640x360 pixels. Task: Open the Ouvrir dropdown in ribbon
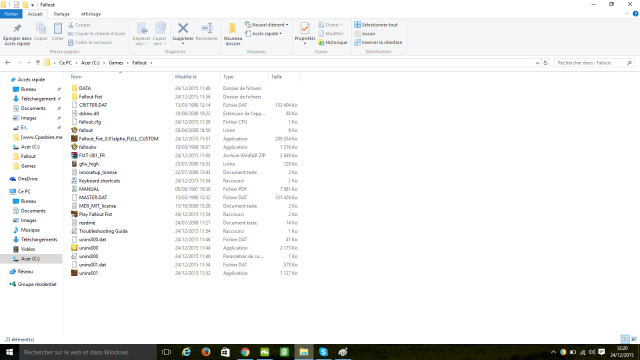tap(331, 25)
